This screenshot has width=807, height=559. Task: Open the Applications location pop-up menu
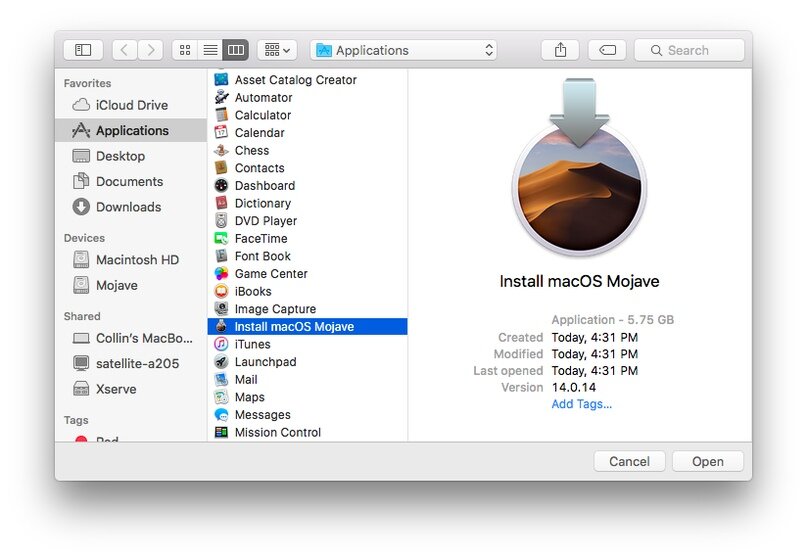pyautogui.click(x=404, y=50)
